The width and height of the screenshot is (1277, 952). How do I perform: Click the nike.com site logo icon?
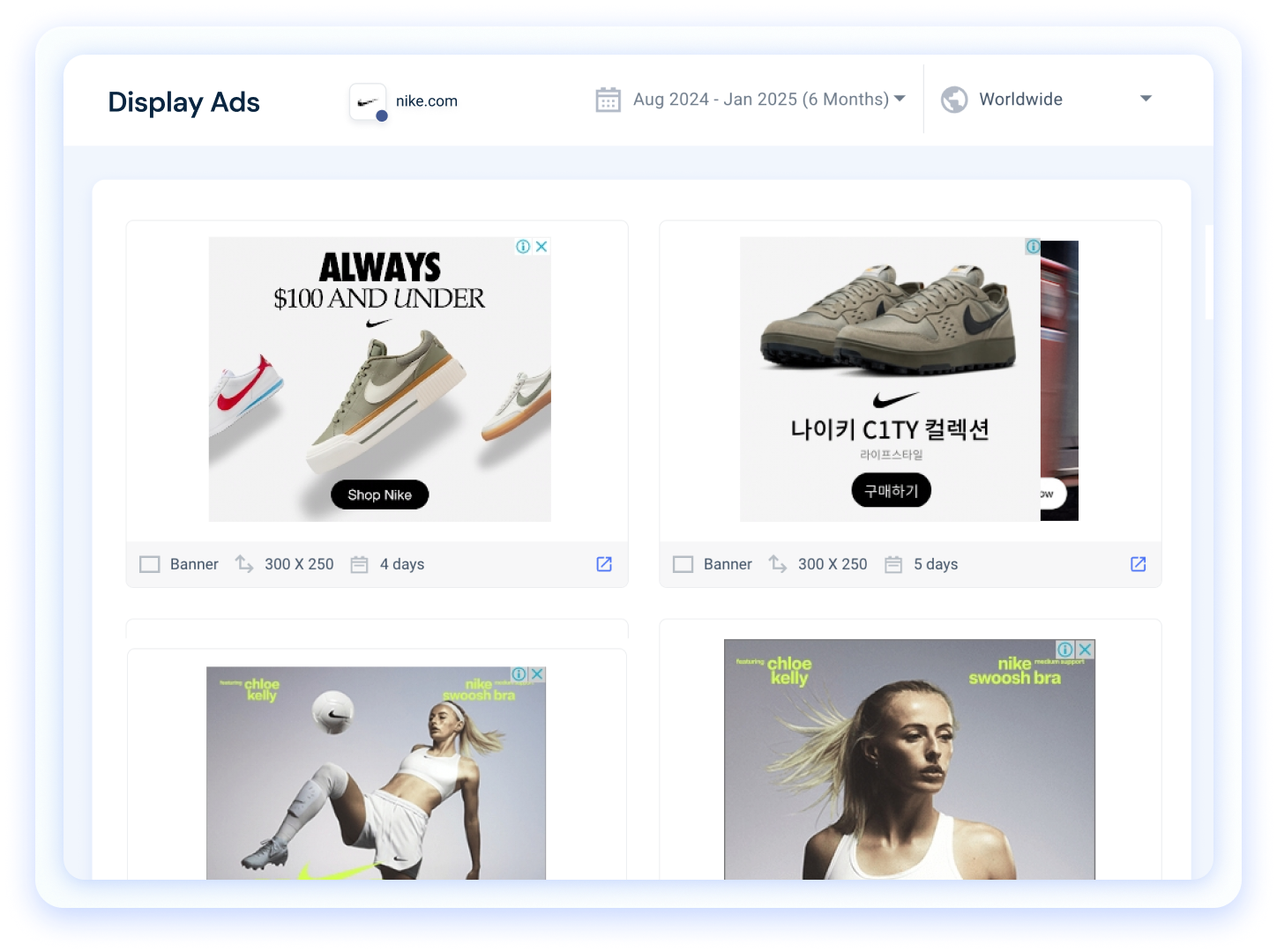click(368, 102)
